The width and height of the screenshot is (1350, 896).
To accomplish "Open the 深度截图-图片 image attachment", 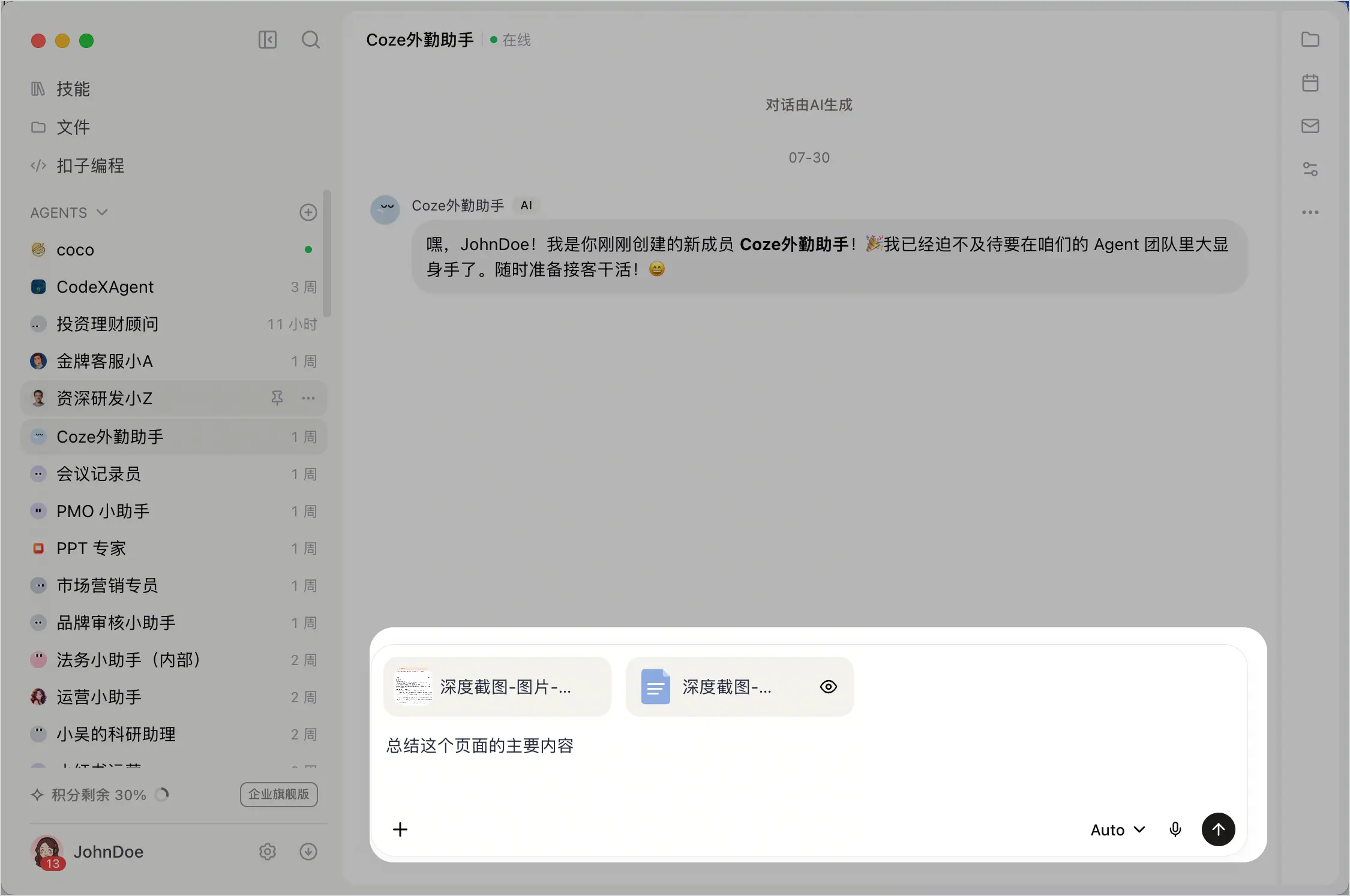I will point(497,687).
